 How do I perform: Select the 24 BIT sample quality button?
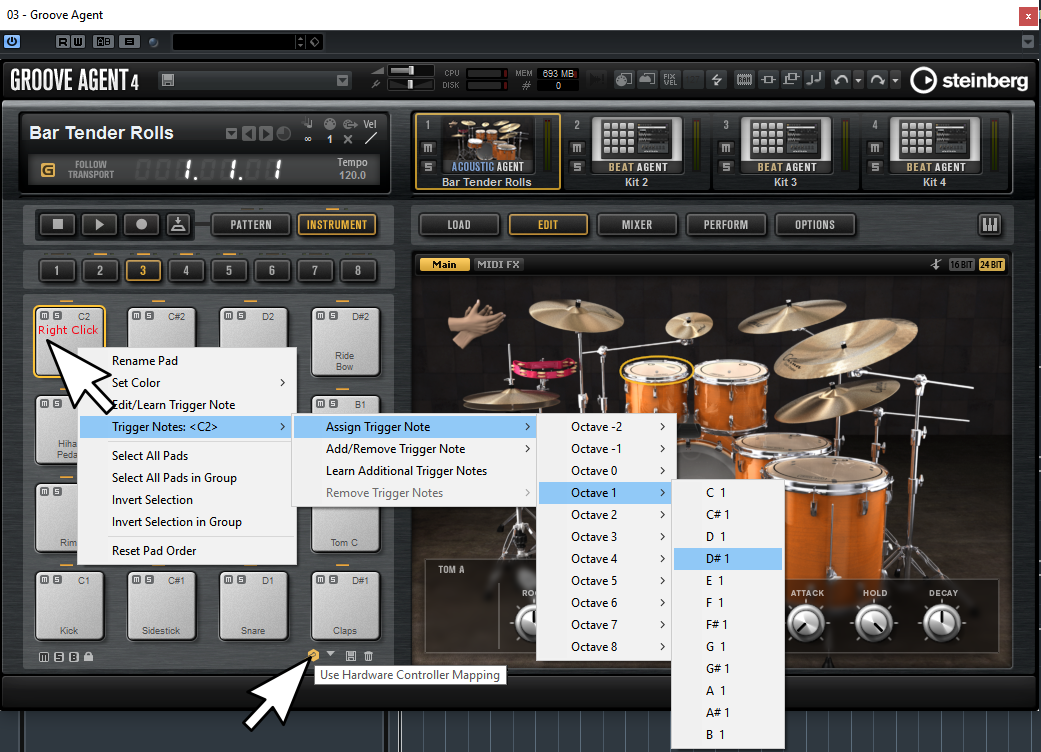(x=991, y=265)
